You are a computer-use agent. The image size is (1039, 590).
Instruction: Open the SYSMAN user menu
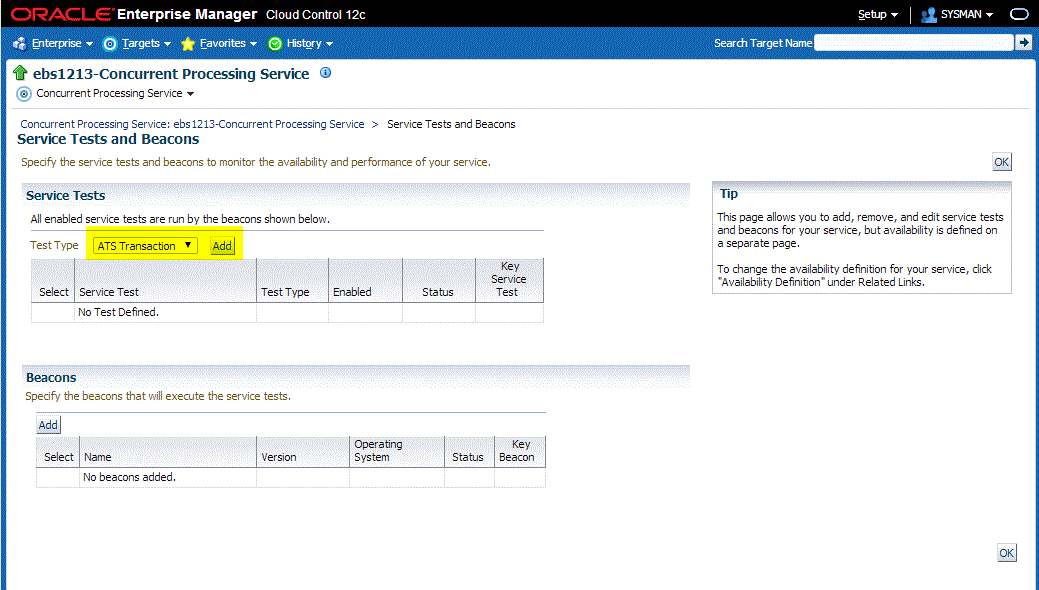tap(967, 14)
